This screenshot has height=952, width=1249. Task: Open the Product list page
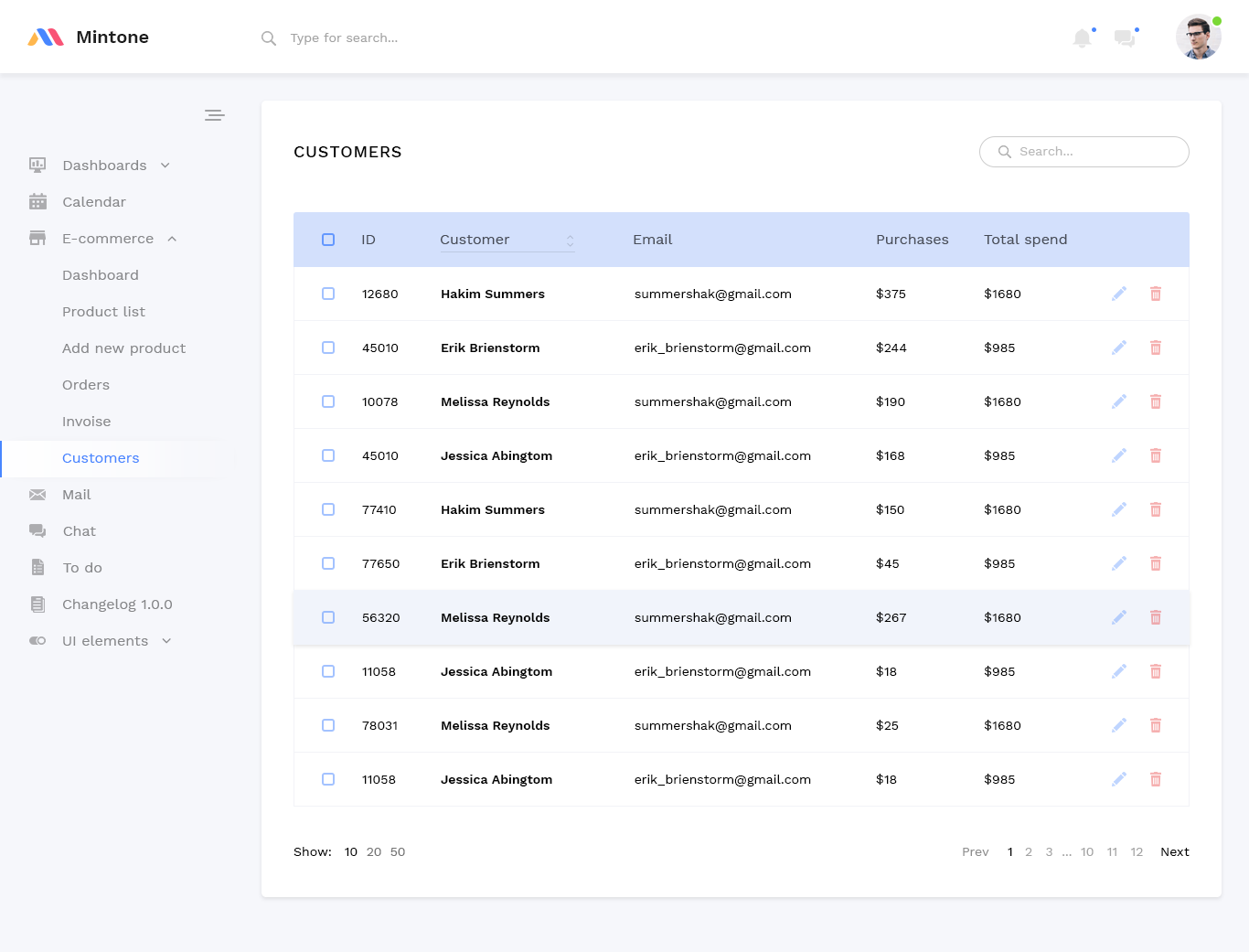pyautogui.click(x=103, y=312)
